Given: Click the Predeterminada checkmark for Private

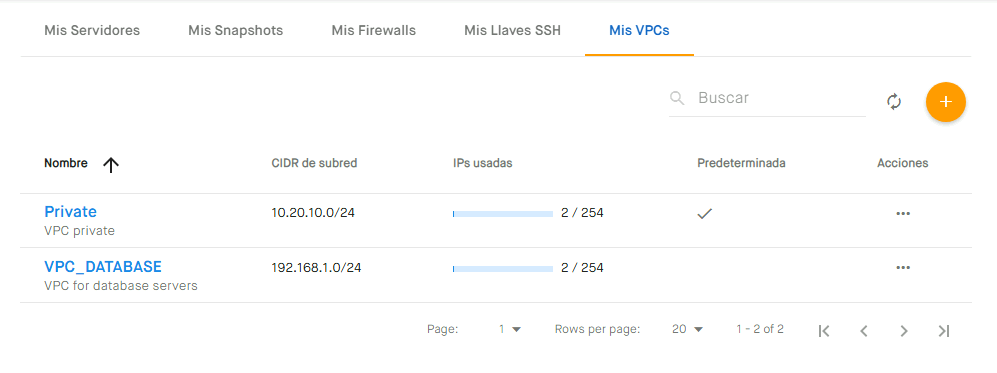Looking at the screenshot, I should [705, 214].
